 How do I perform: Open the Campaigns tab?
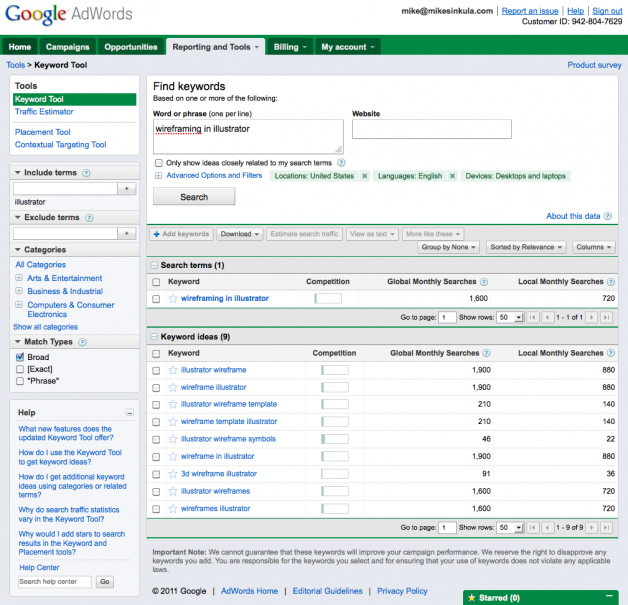pyautogui.click(x=67, y=47)
